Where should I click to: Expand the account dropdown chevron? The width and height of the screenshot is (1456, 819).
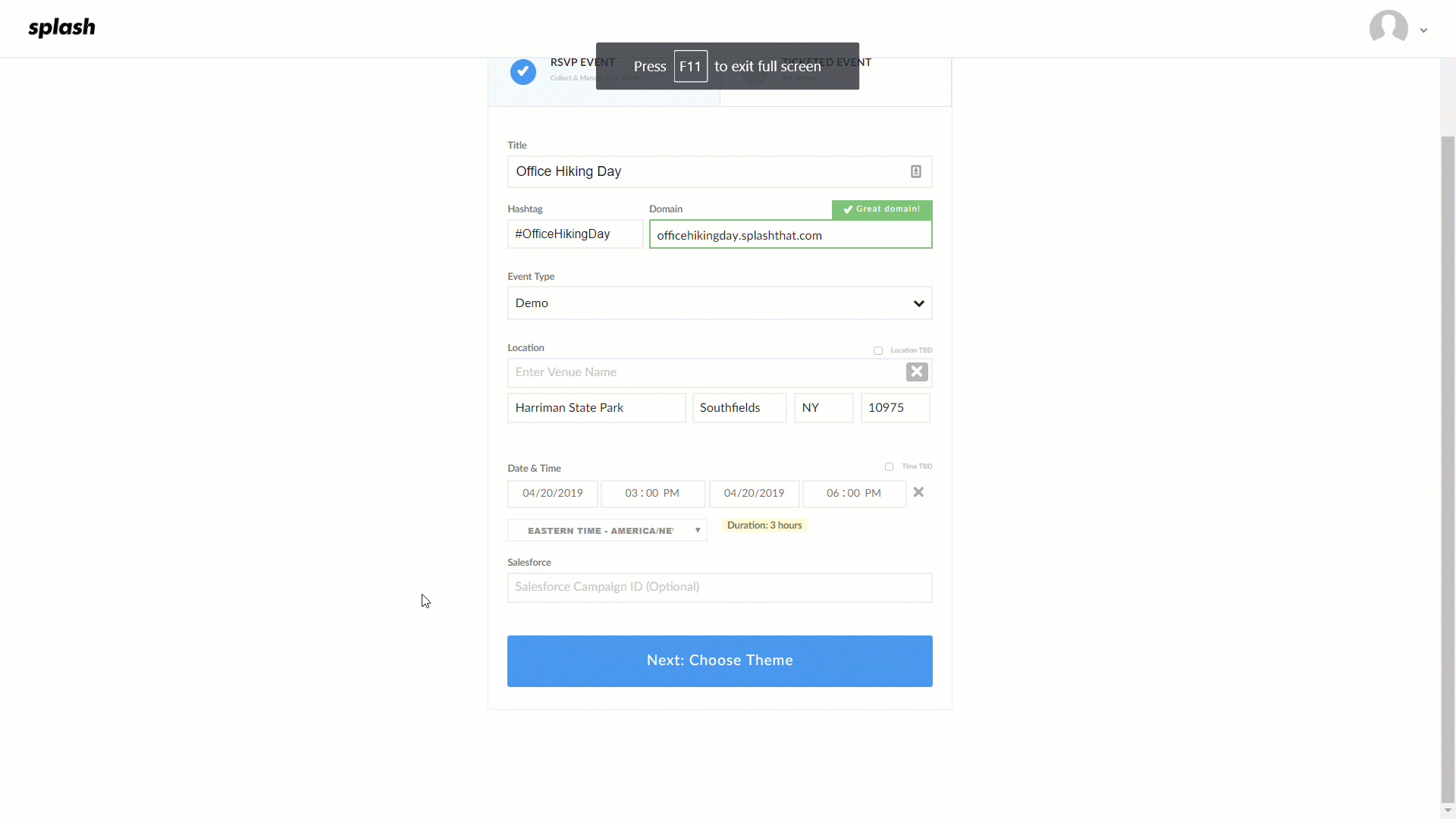tap(1423, 30)
